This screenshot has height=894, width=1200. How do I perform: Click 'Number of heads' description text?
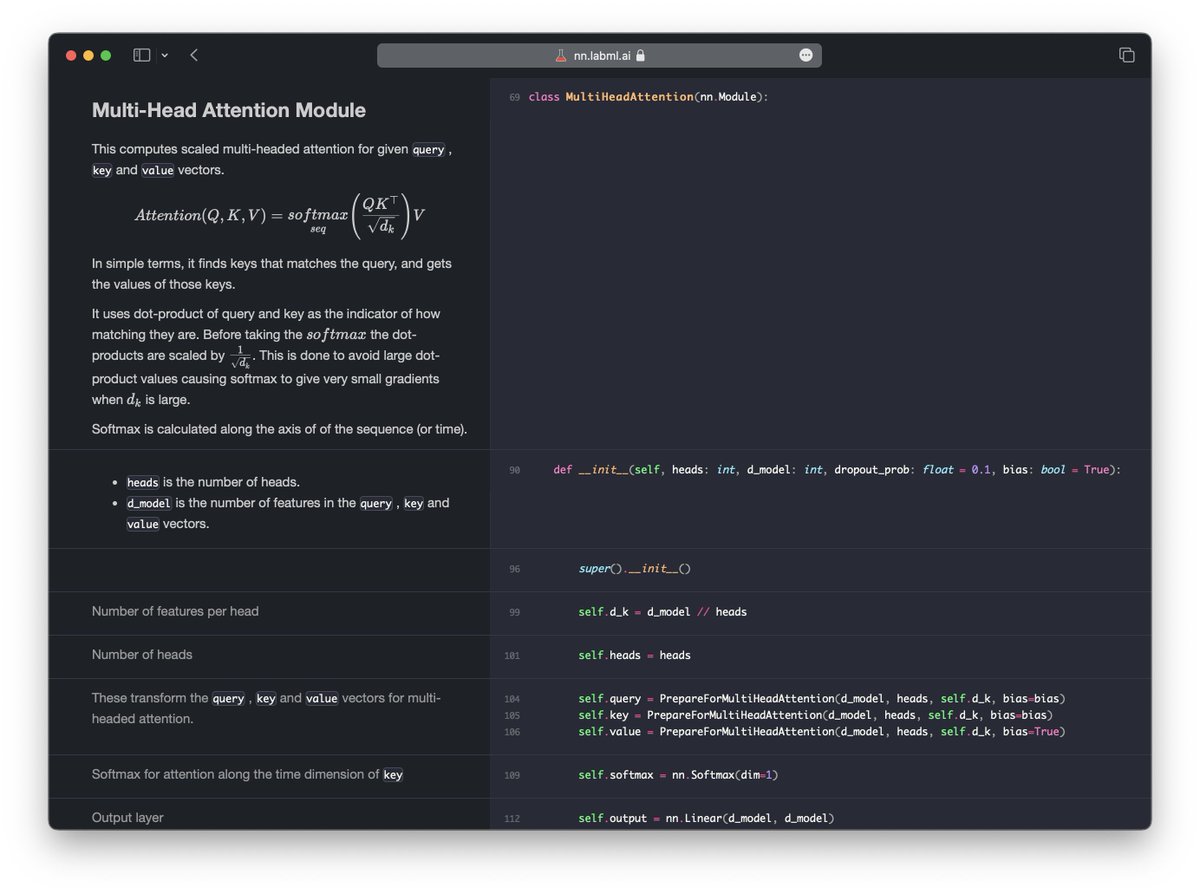click(x=142, y=655)
